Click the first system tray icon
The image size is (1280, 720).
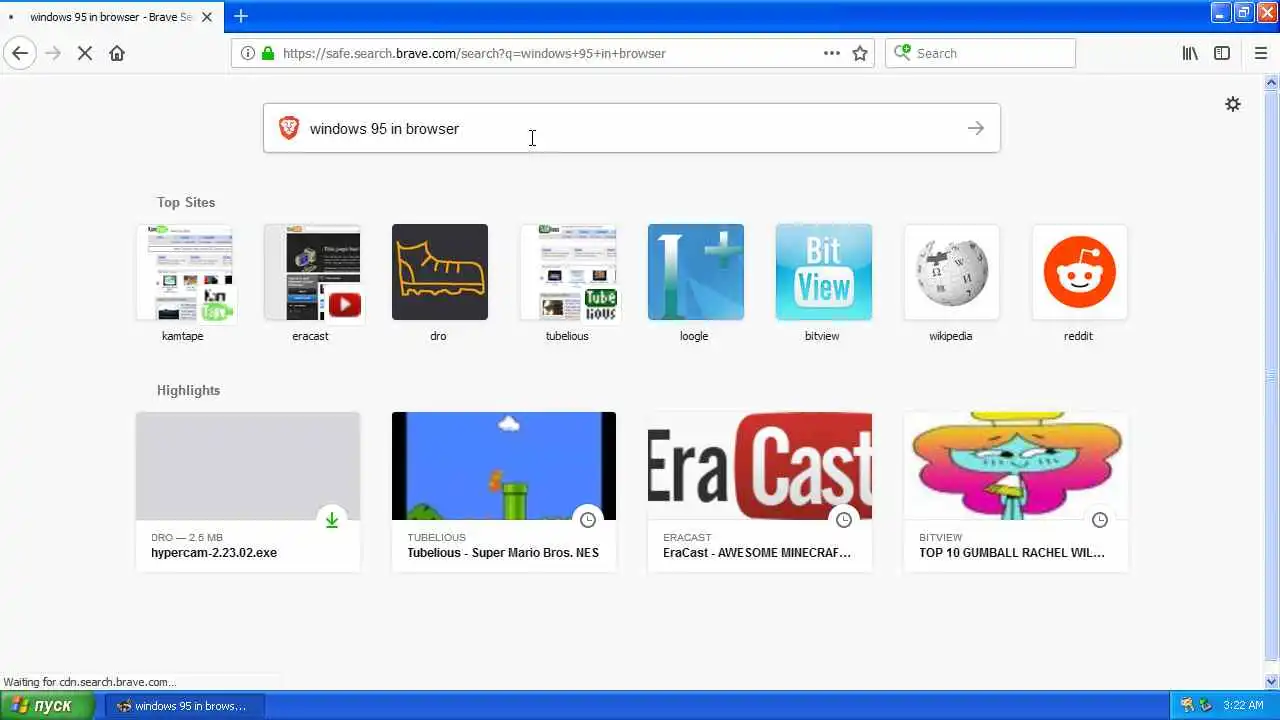1188,705
